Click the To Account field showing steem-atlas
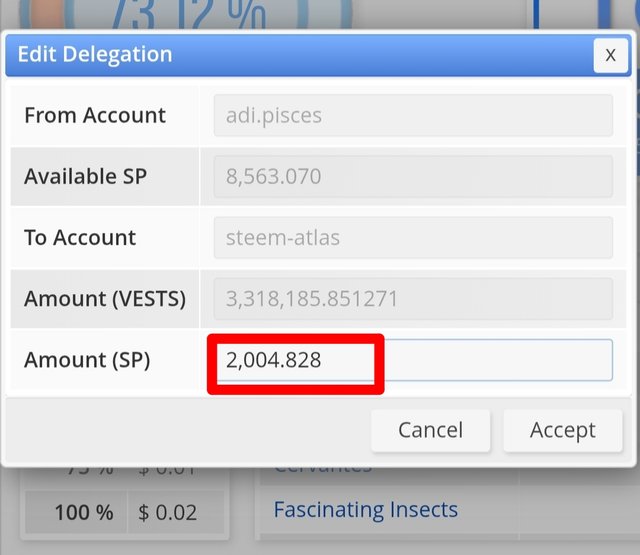The height and width of the screenshot is (555, 640). pyautogui.click(x=412, y=238)
